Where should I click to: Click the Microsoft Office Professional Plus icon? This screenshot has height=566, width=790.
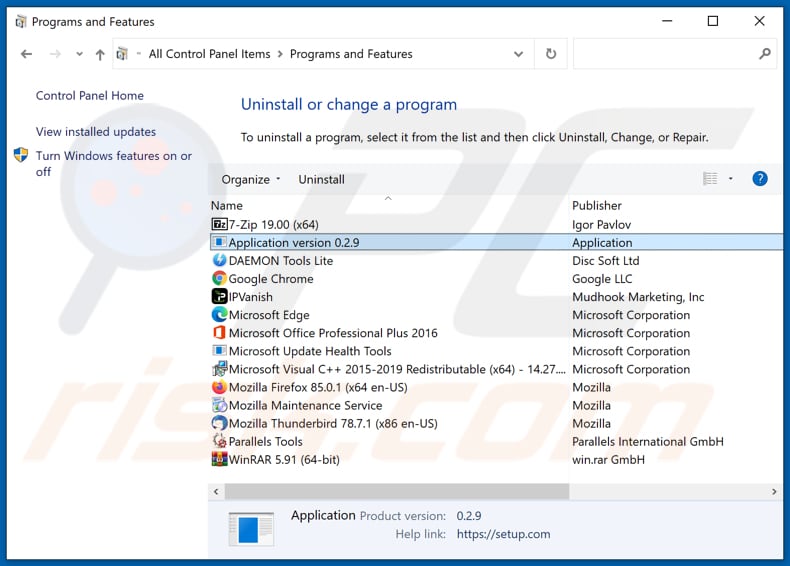pos(219,333)
